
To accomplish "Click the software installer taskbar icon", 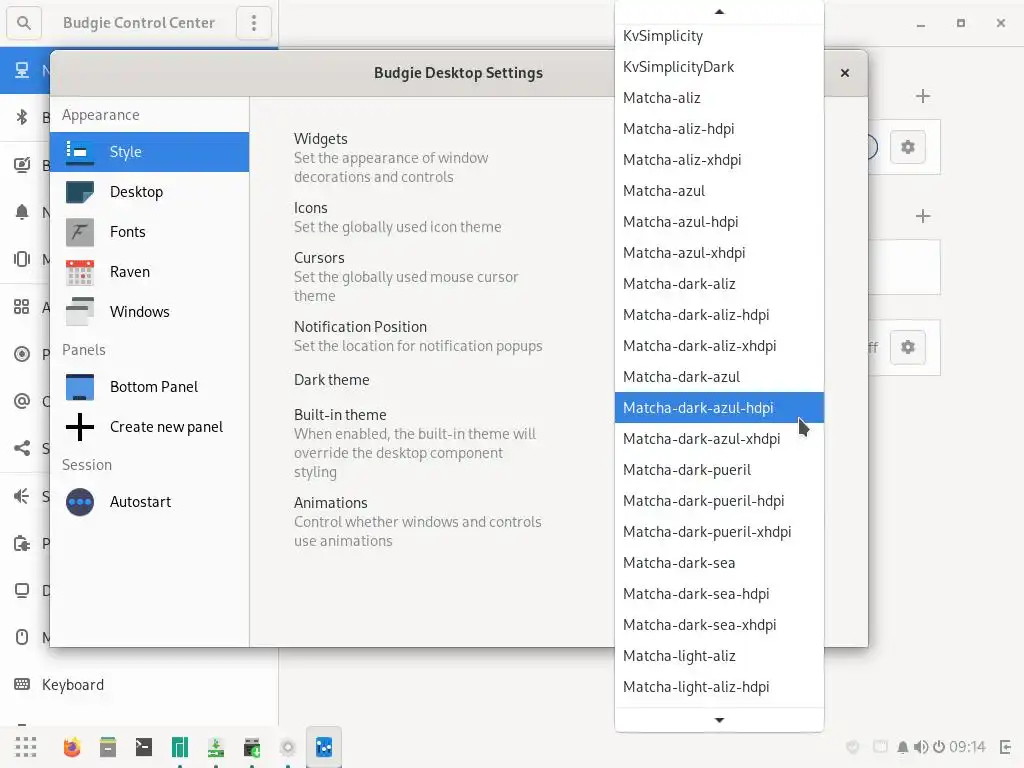I will click(x=216, y=746).
